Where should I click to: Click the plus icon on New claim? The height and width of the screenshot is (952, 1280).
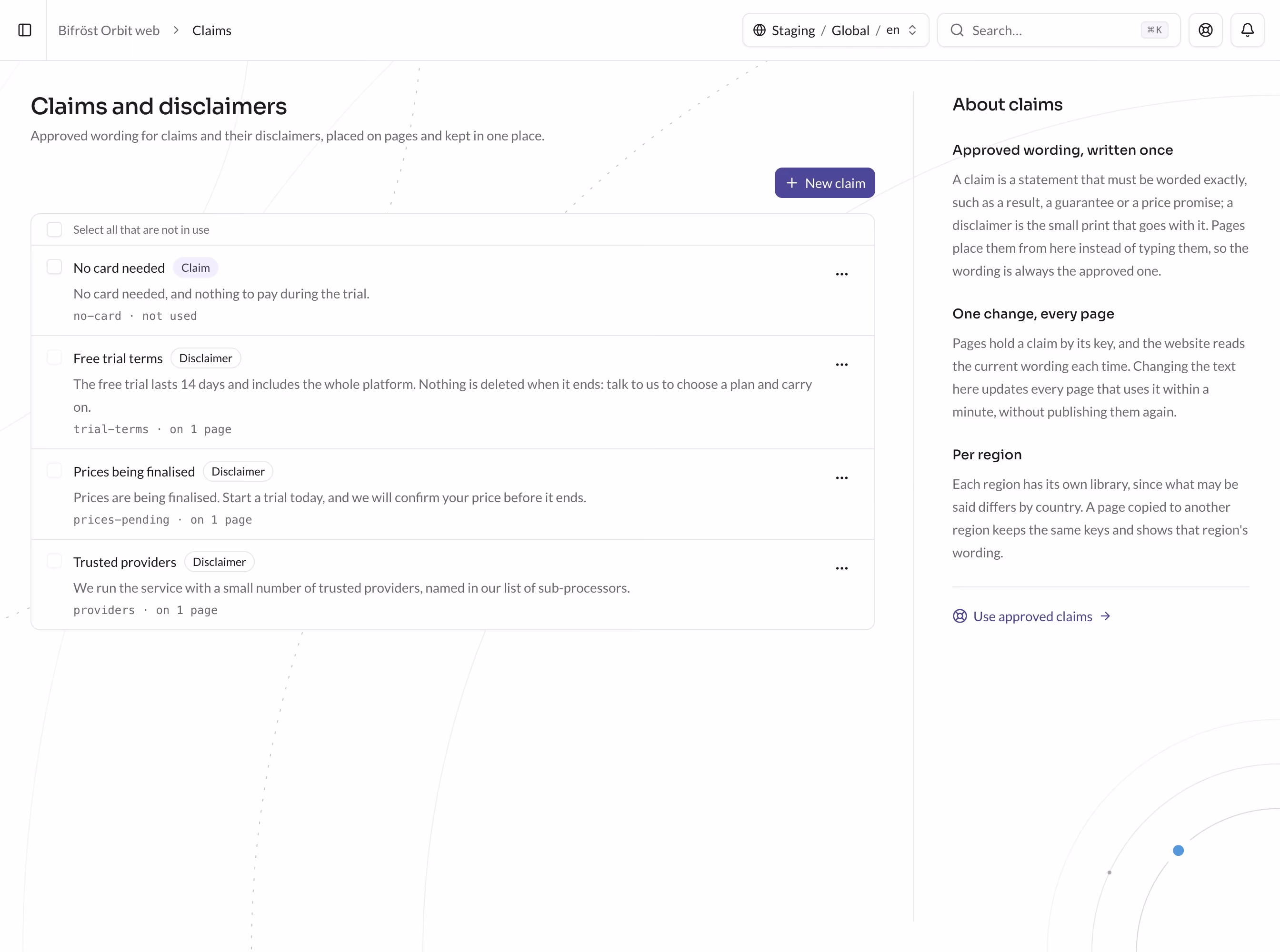coord(791,183)
